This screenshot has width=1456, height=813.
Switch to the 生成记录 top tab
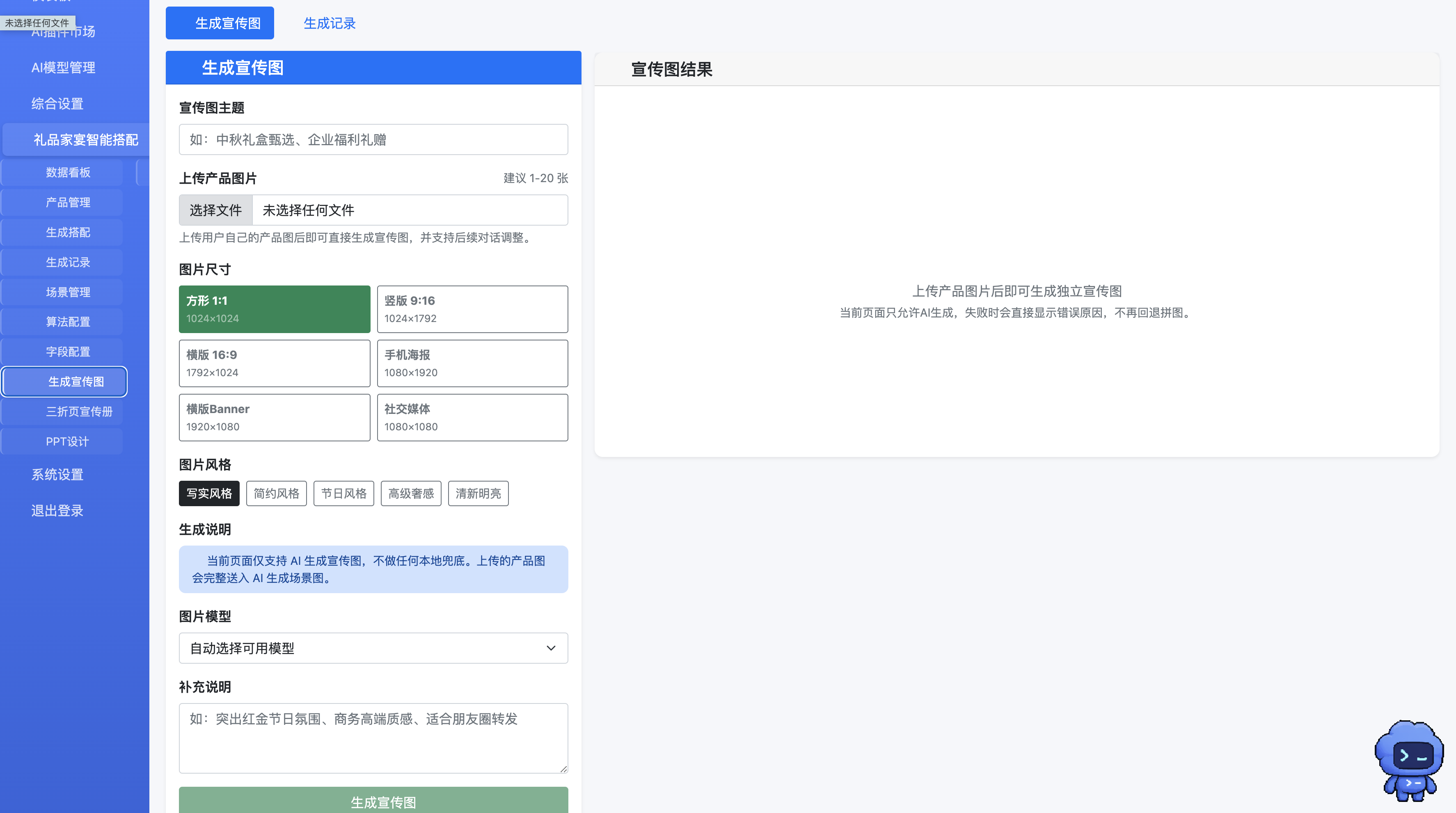(330, 23)
